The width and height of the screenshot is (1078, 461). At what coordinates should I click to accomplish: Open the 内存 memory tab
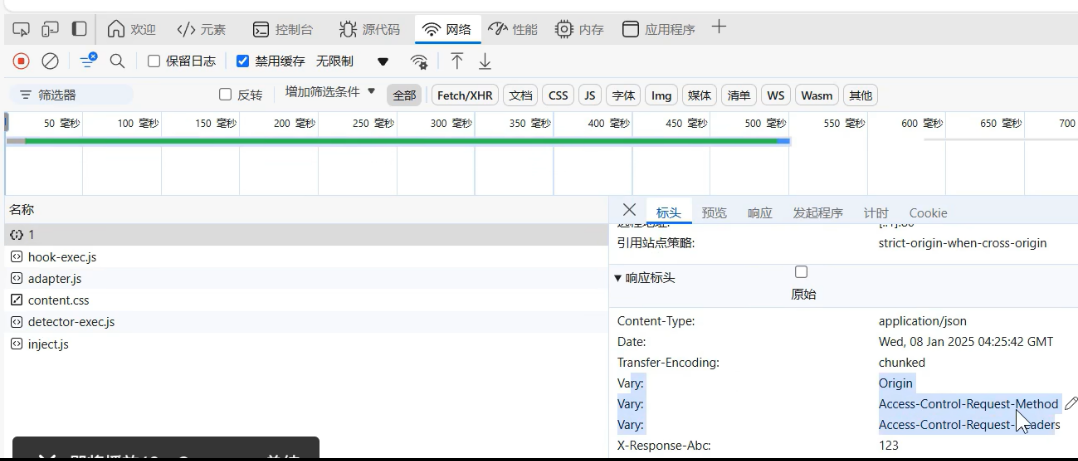point(579,30)
